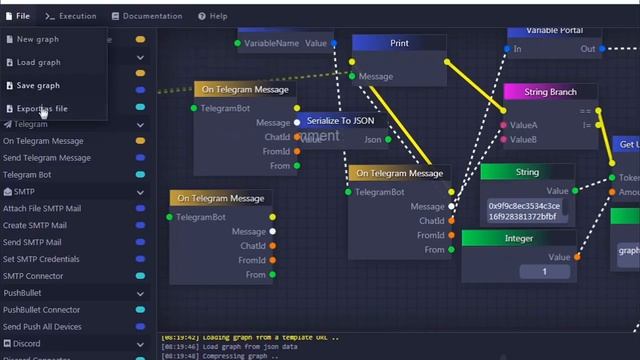The width and height of the screenshot is (640, 360).
Task: Select Send Push All Devices entry
Action: click(x=42, y=327)
